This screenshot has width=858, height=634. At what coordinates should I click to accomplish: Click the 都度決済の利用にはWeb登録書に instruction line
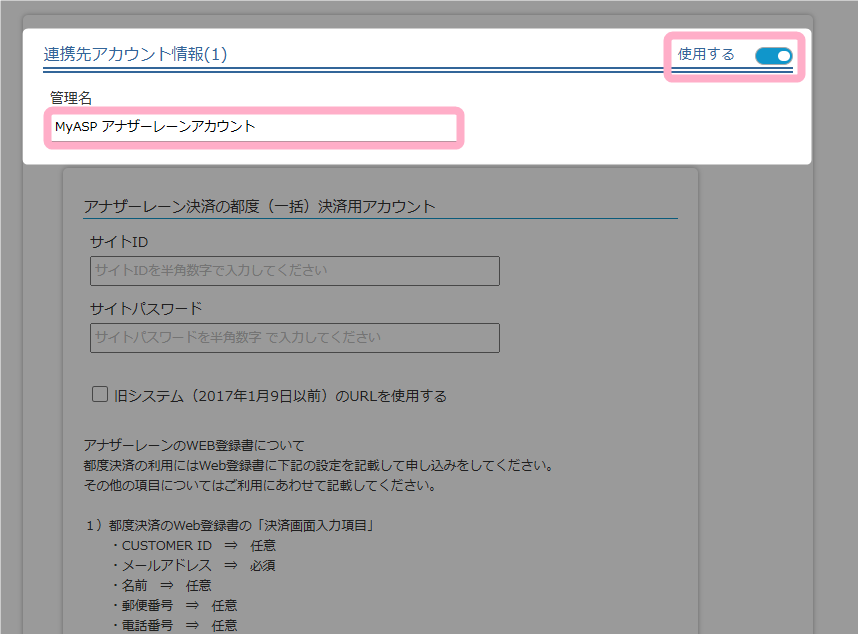coord(319,466)
